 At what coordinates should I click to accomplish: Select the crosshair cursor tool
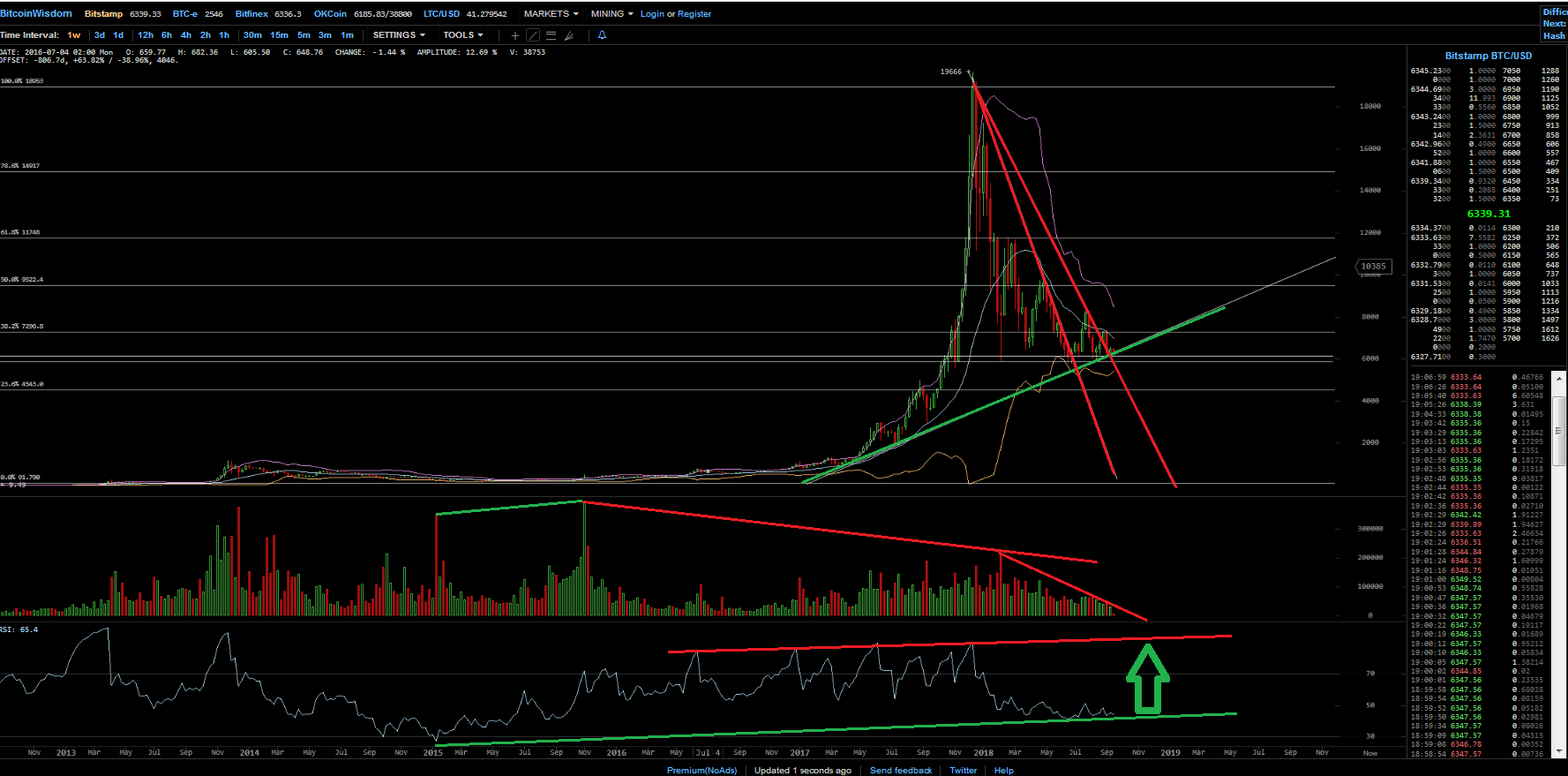click(515, 35)
